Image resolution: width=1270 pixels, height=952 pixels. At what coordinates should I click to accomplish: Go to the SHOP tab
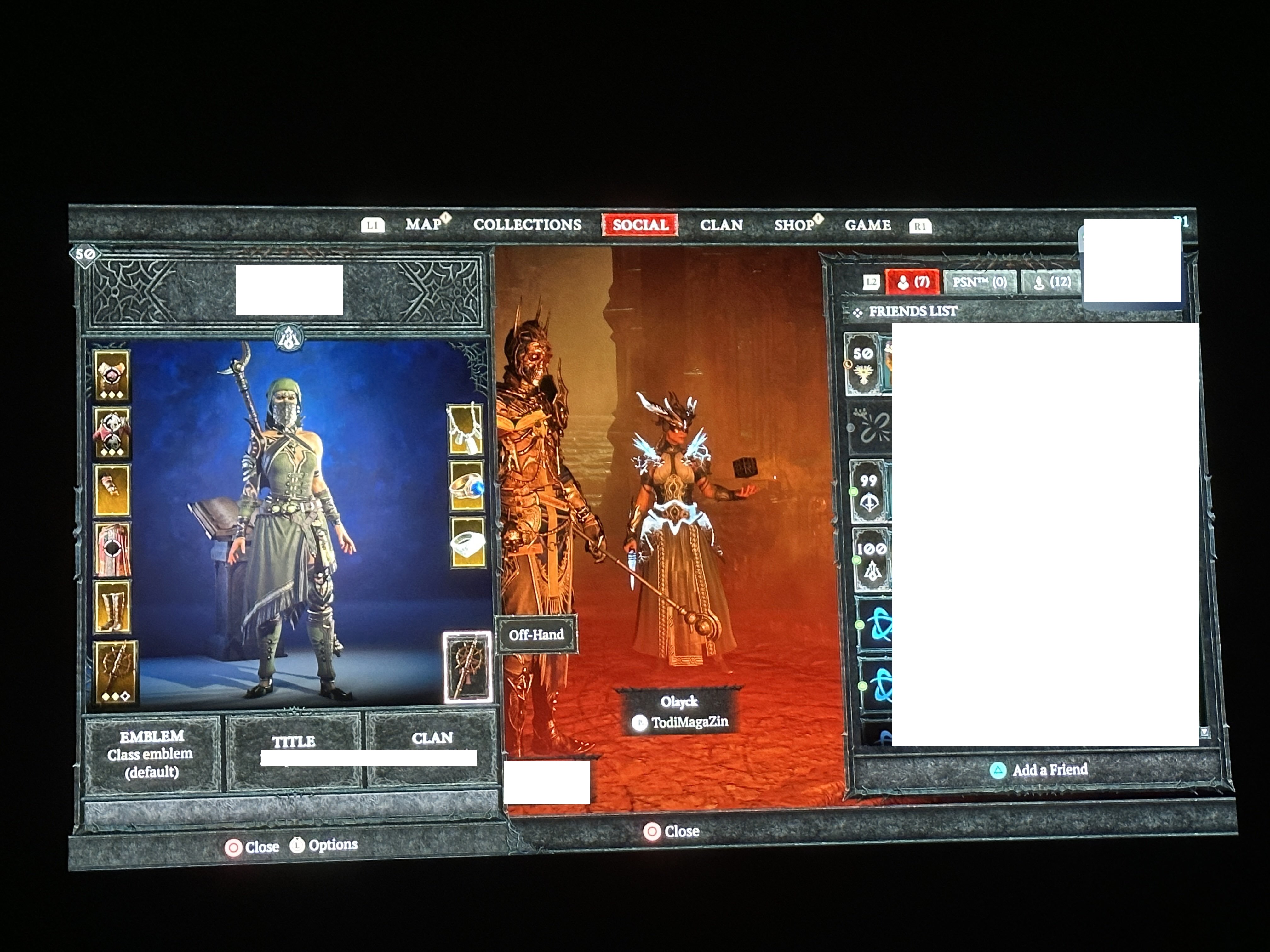click(x=794, y=225)
